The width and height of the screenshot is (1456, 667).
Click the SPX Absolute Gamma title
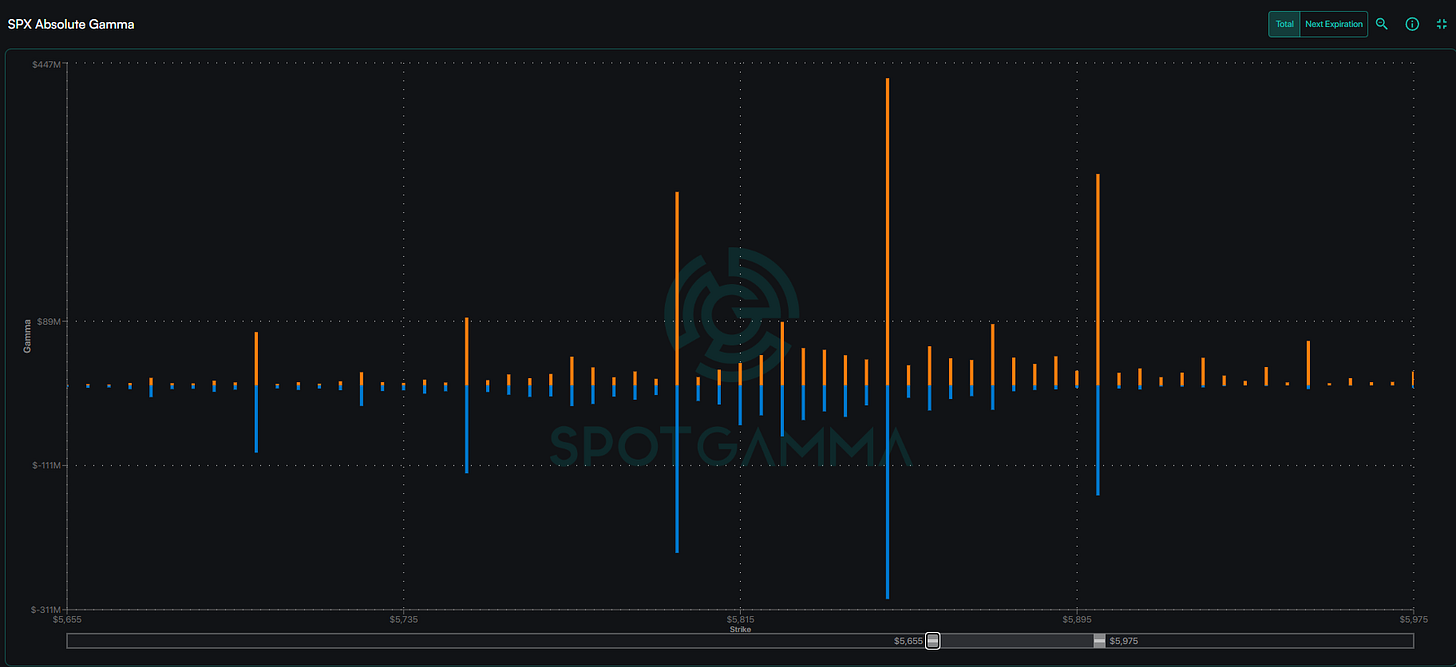point(71,24)
